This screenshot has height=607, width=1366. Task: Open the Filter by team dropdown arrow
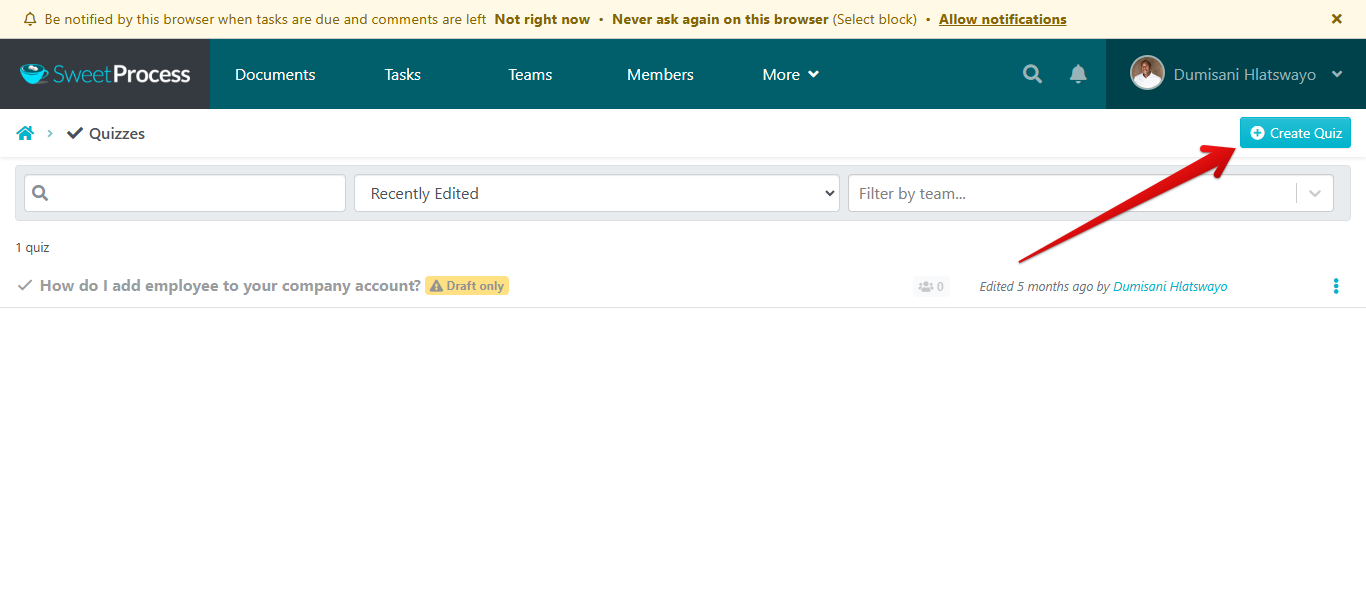click(x=1315, y=193)
